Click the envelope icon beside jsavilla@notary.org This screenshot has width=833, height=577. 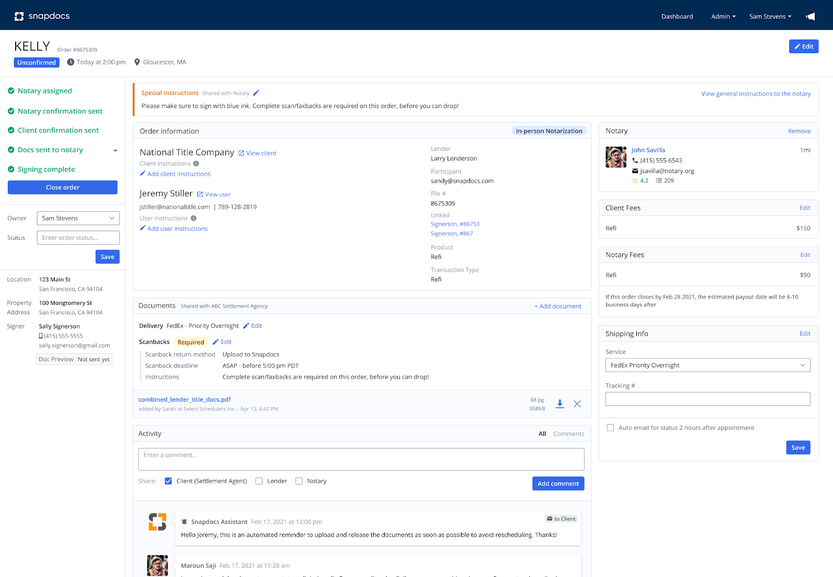click(635, 171)
